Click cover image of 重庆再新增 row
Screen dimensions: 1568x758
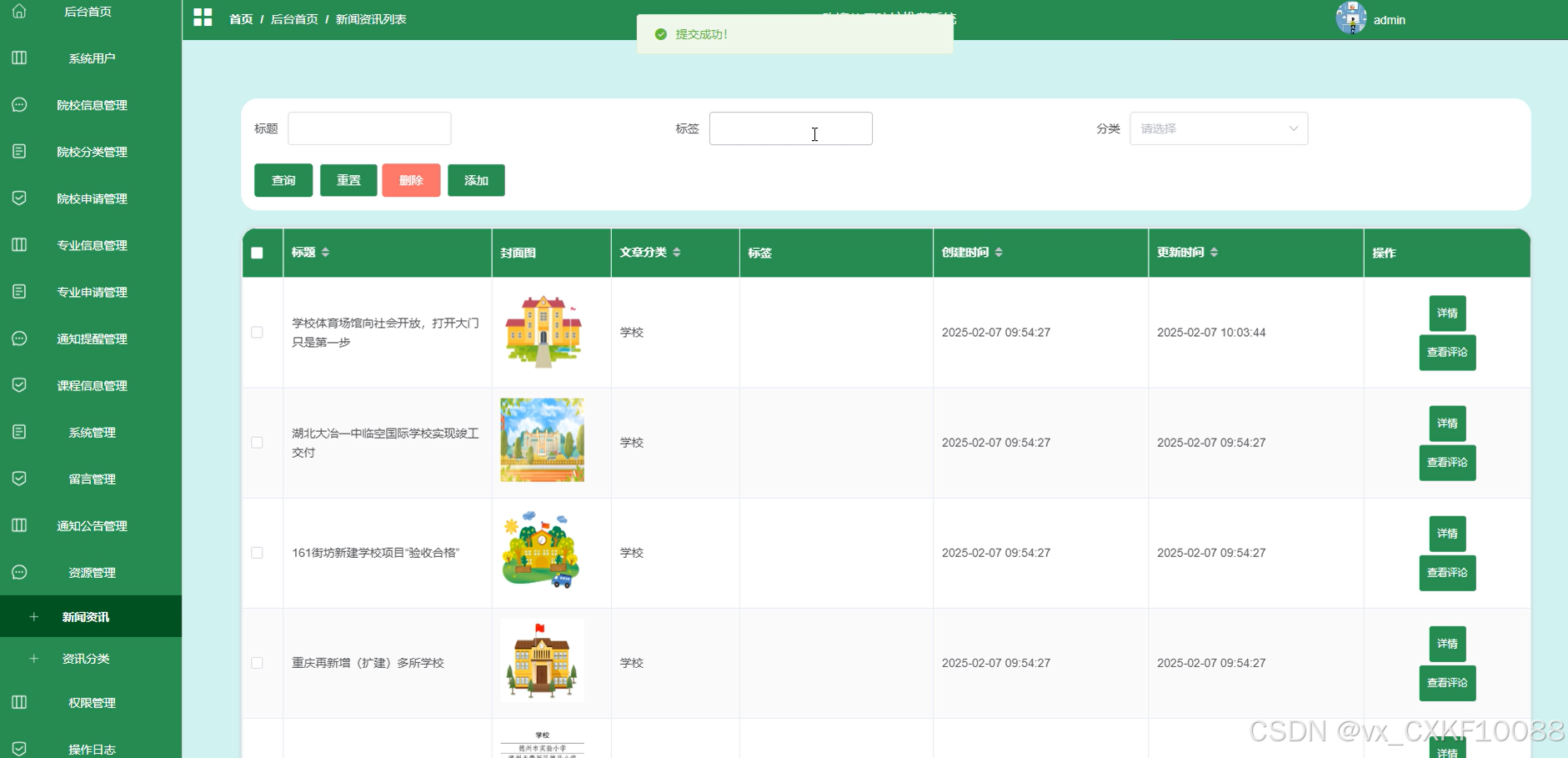coord(542,660)
